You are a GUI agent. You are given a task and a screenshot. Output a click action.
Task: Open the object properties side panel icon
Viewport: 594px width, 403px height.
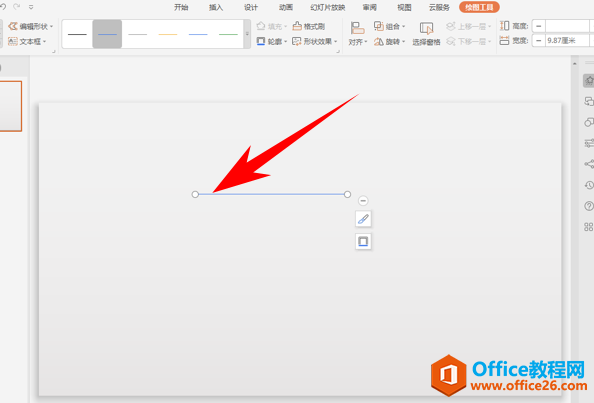pos(589,81)
